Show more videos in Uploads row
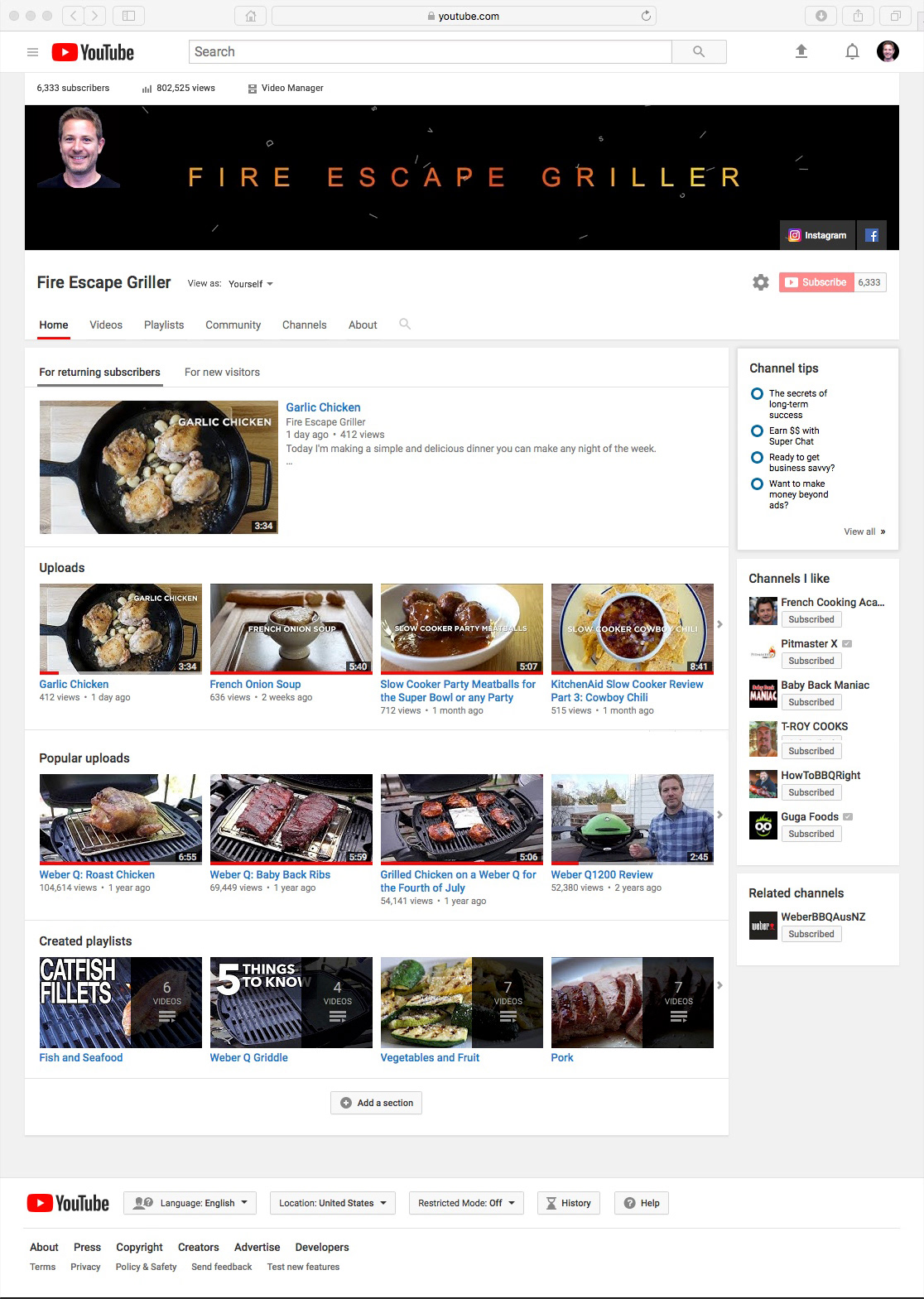The image size is (924, 1299). coord(719,624)
